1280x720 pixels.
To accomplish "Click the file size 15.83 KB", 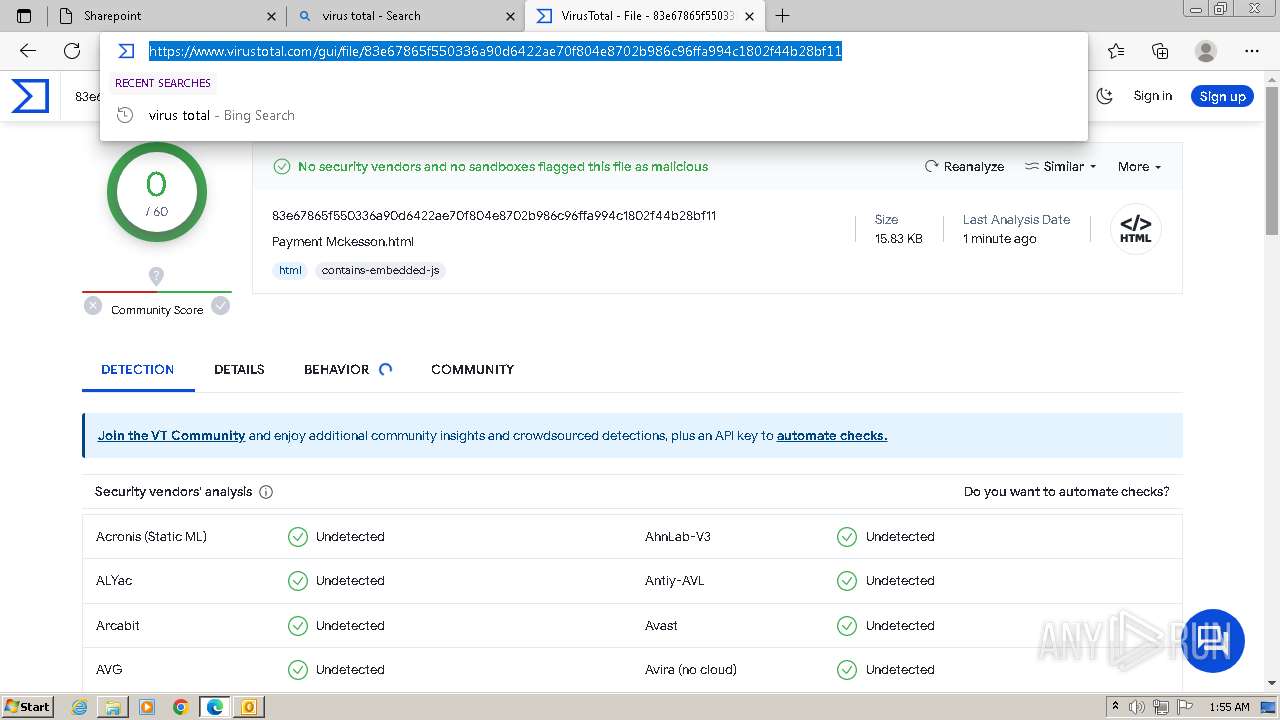I will 899,239.
